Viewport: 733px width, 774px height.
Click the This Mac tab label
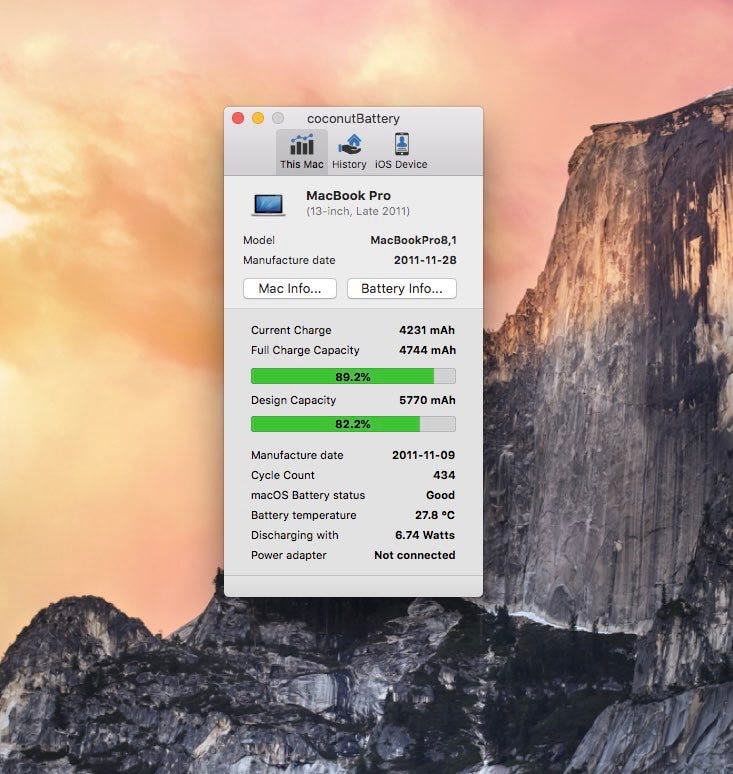[302, 164]
